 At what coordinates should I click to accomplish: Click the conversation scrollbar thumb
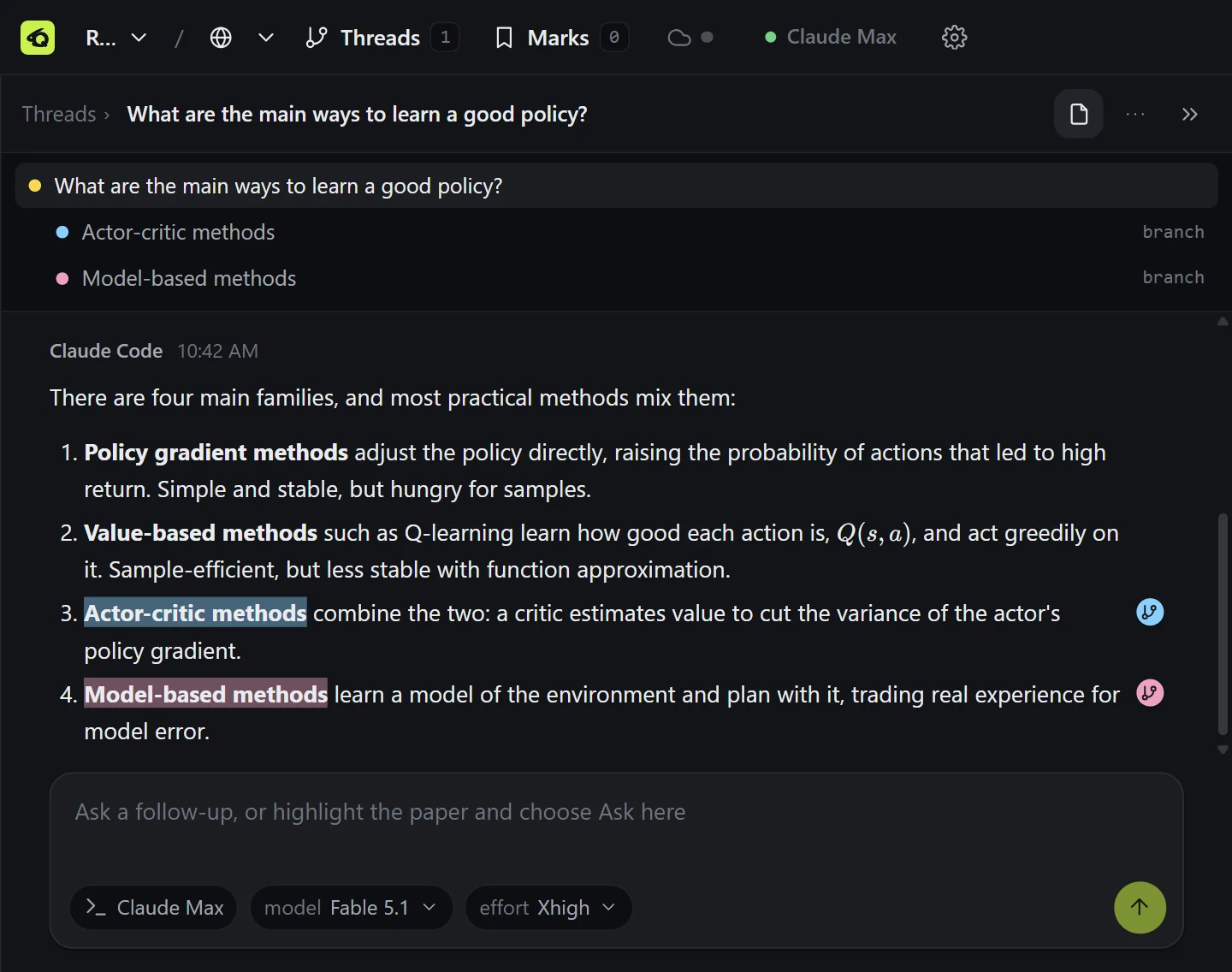pyautogui.click(x=1223, y=624)
